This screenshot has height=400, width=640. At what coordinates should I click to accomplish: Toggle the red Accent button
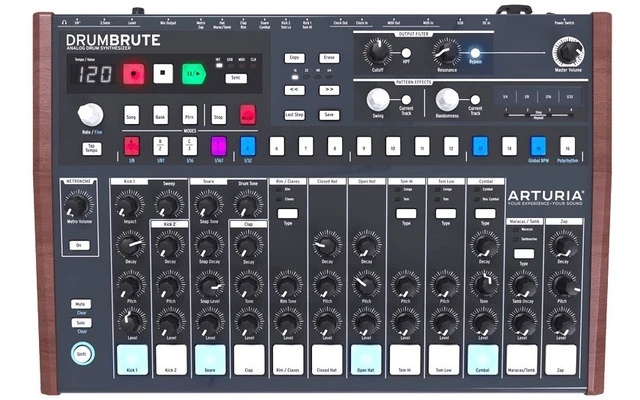(x=248, y=115)
